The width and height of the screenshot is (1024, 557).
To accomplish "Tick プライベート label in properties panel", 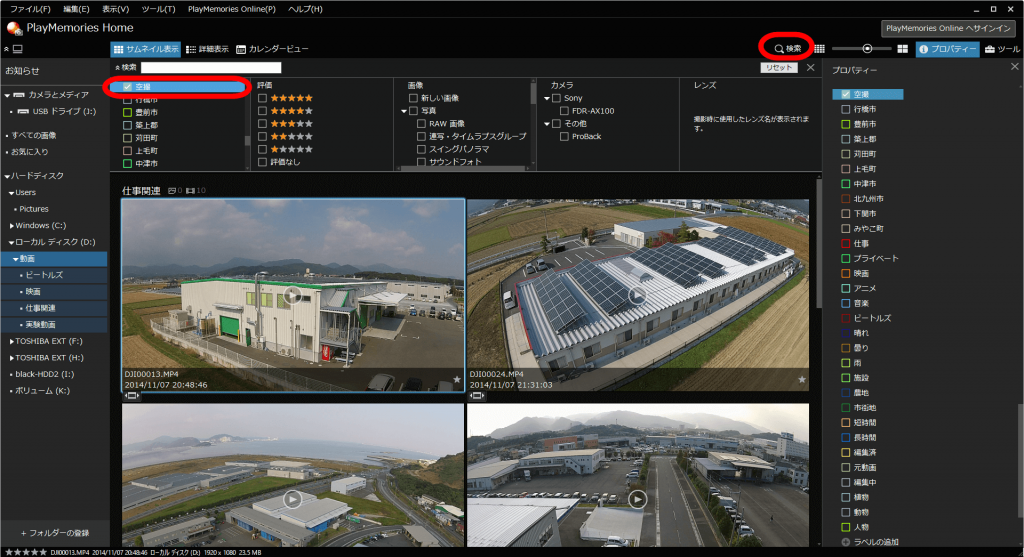I will [846, 259].
